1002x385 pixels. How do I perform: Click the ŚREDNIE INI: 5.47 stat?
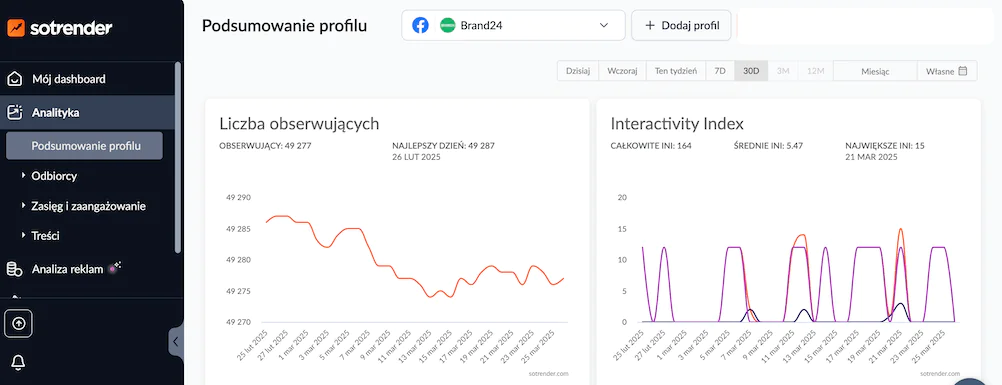pyautogui.click(x=768, y=146)
